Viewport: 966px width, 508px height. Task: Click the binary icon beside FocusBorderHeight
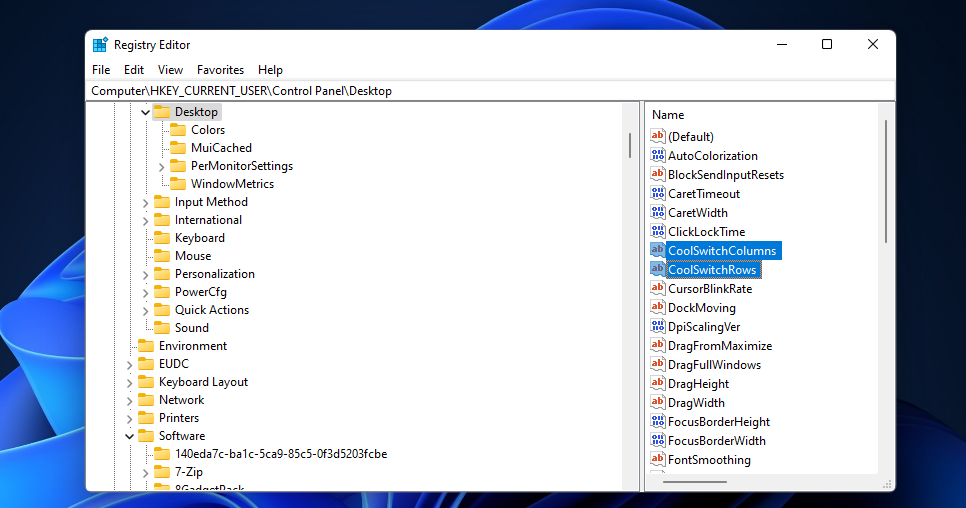pyautogui.click(x=657, y=422)
